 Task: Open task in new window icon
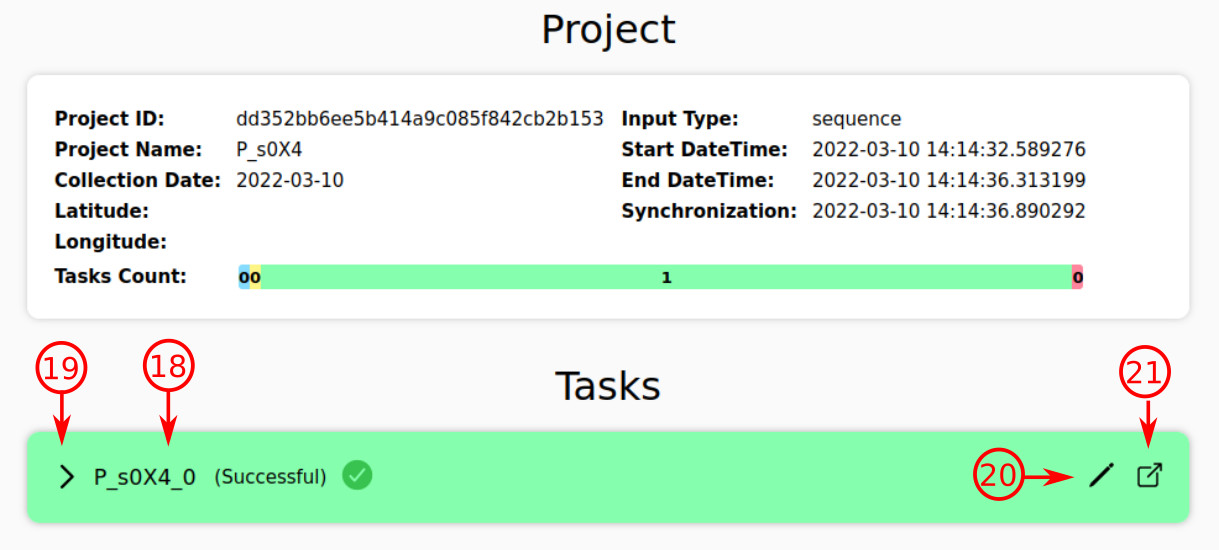(x=1150, y=476)
